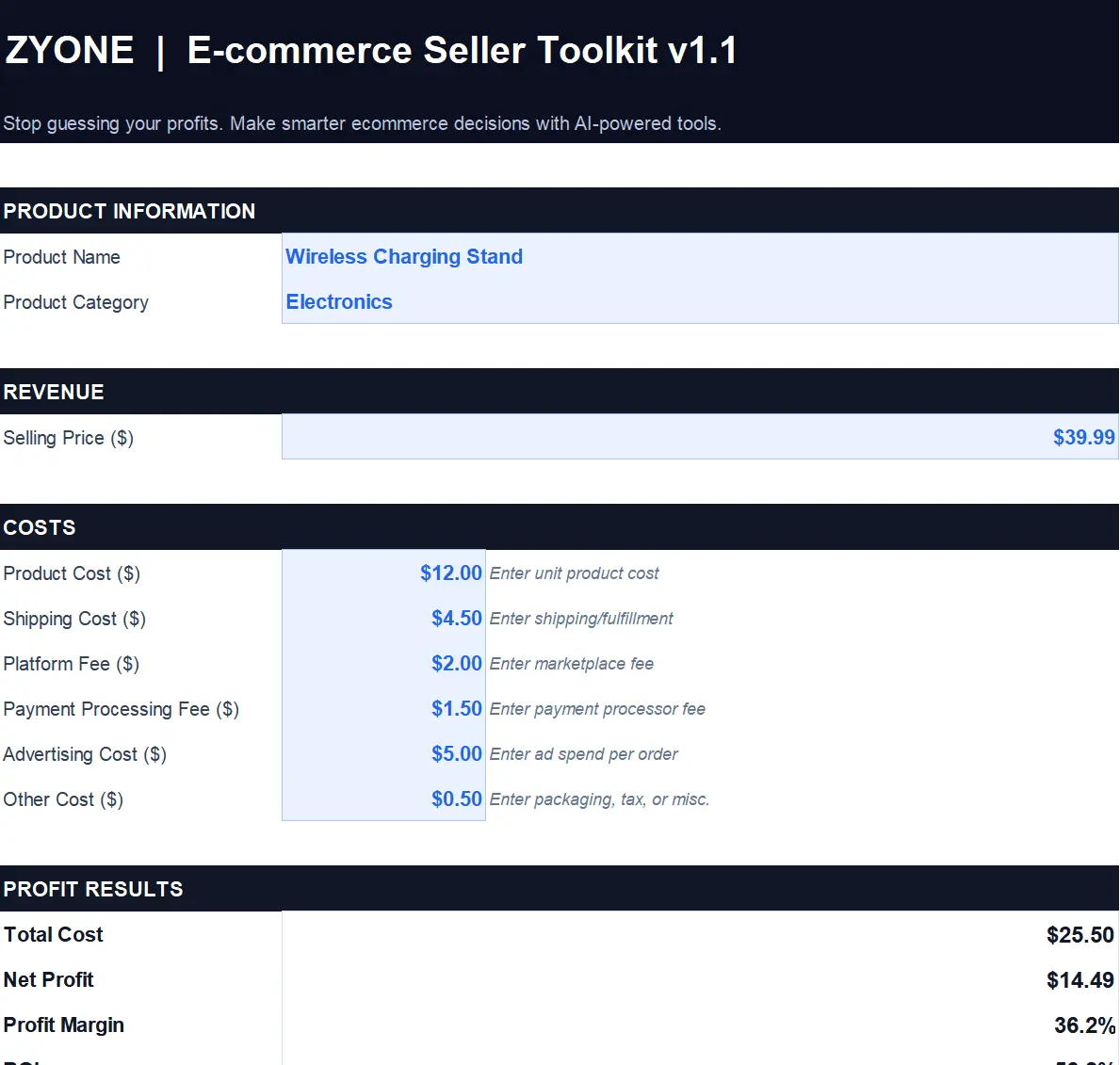
Task: Select the Product Cost value $12.00
Action: (x=450, y=573)
